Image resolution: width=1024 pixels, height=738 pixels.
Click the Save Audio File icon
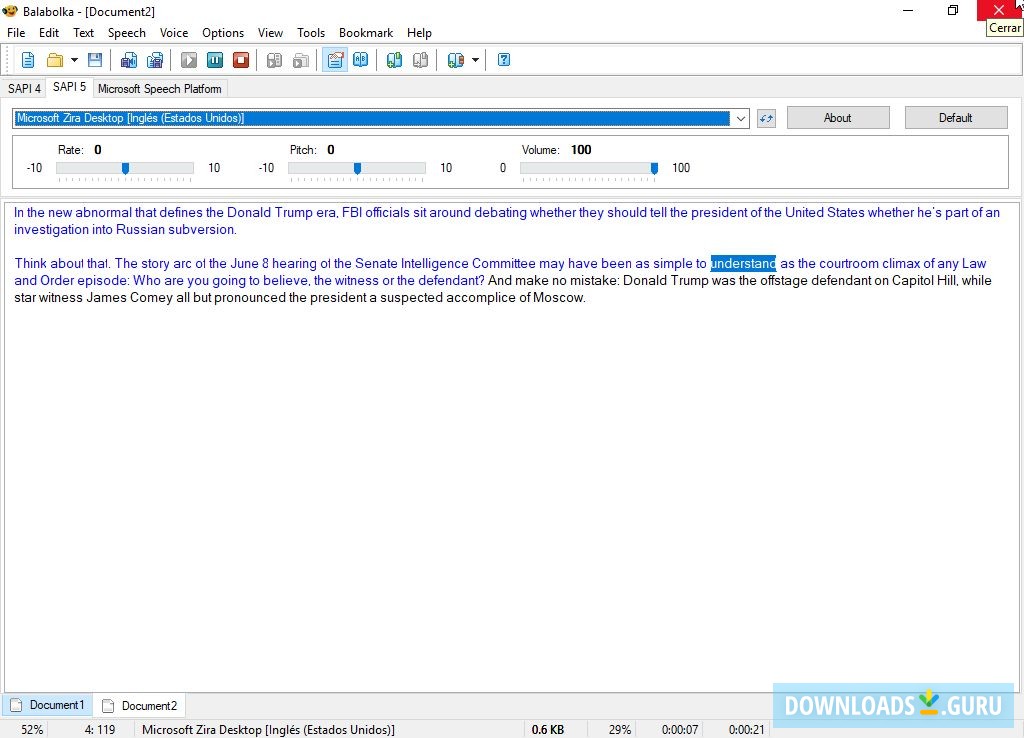coord(129,60)
